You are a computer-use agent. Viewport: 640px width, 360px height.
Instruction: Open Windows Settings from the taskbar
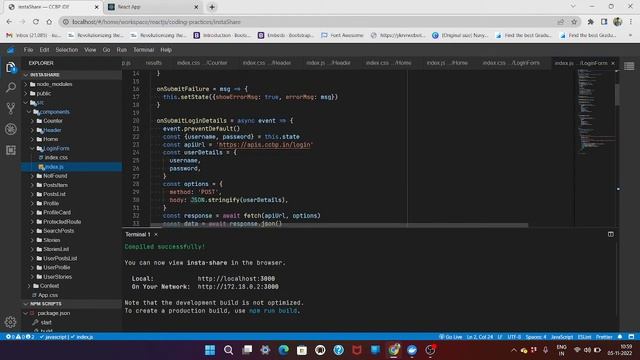(x=265, y=350)
